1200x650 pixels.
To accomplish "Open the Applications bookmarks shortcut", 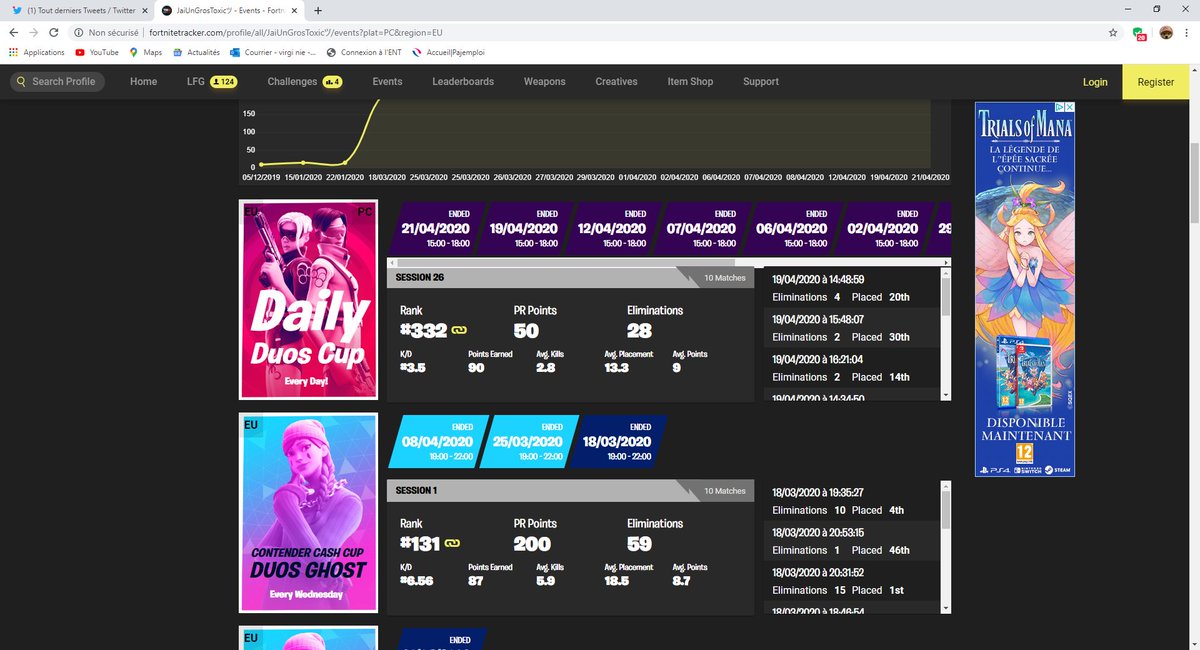I will point(36,52).
